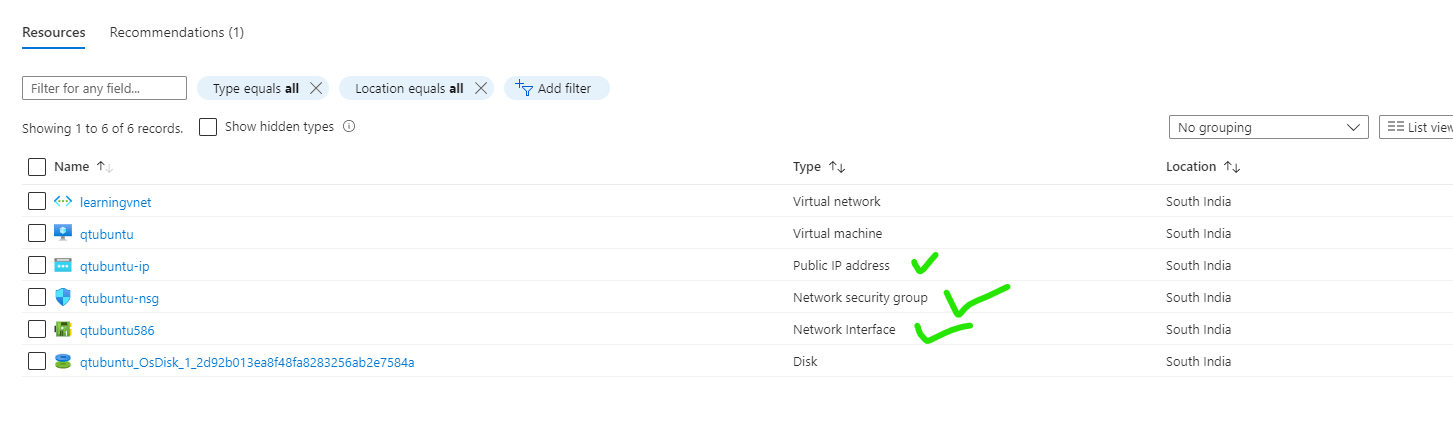Image resolution: width=1453 pixels, height=432 pixels.
Task: Click the learningvnet virtual network icon
Action: (63, 202)
